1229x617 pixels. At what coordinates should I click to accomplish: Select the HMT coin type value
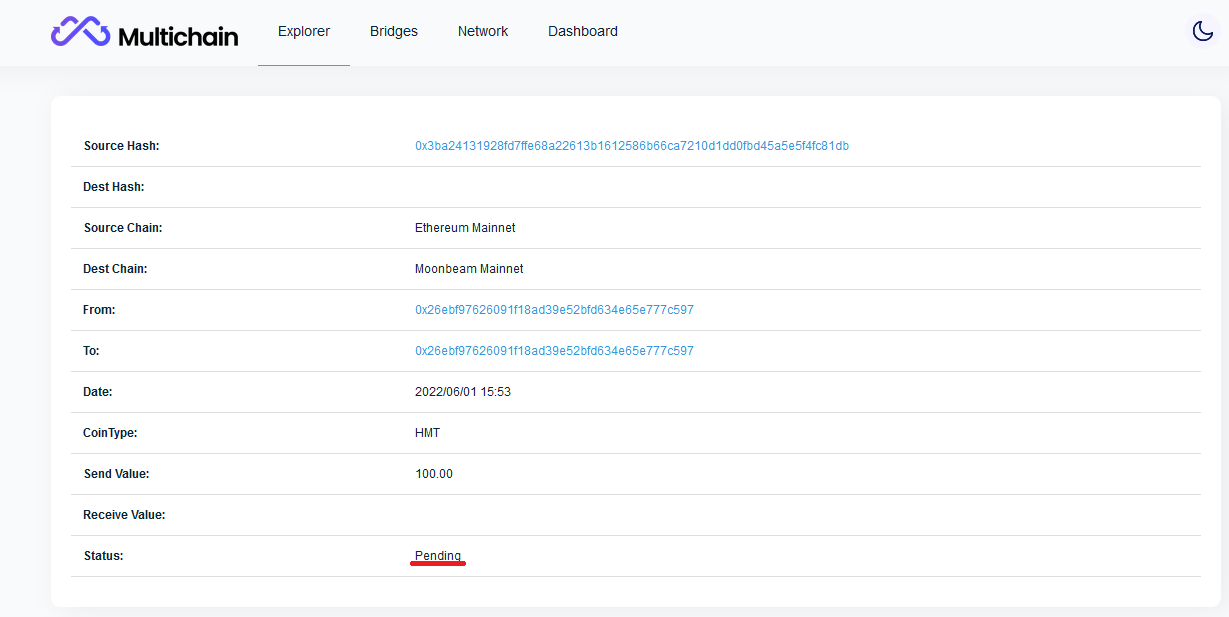point(428,432)
